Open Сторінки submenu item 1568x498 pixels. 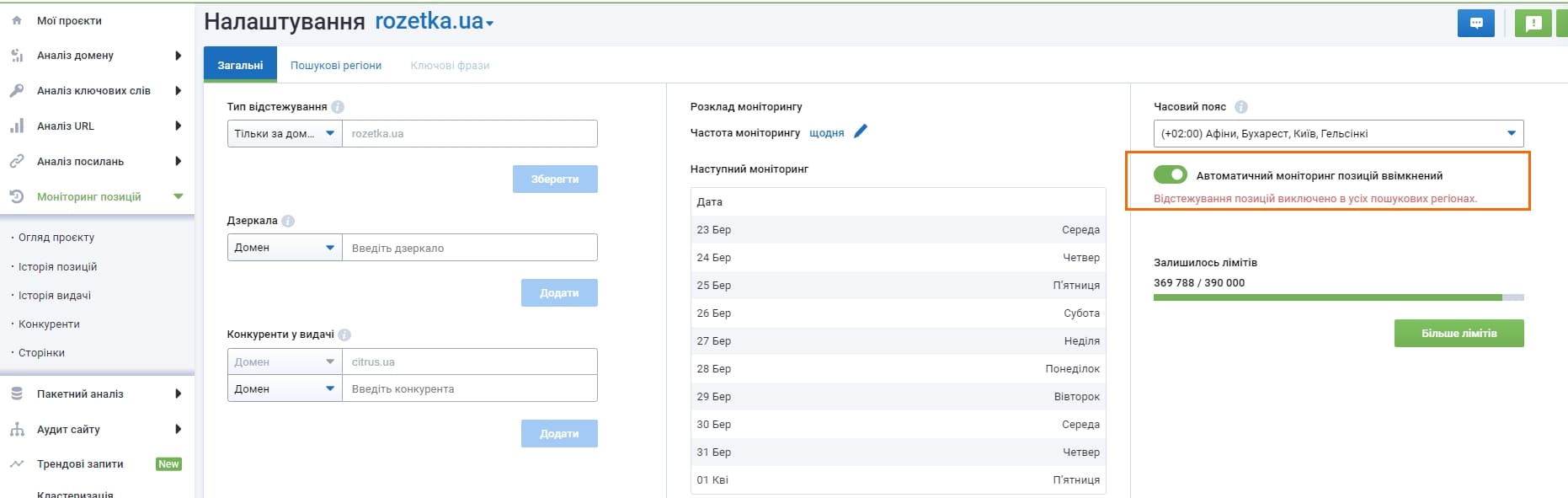coord(41,353)
